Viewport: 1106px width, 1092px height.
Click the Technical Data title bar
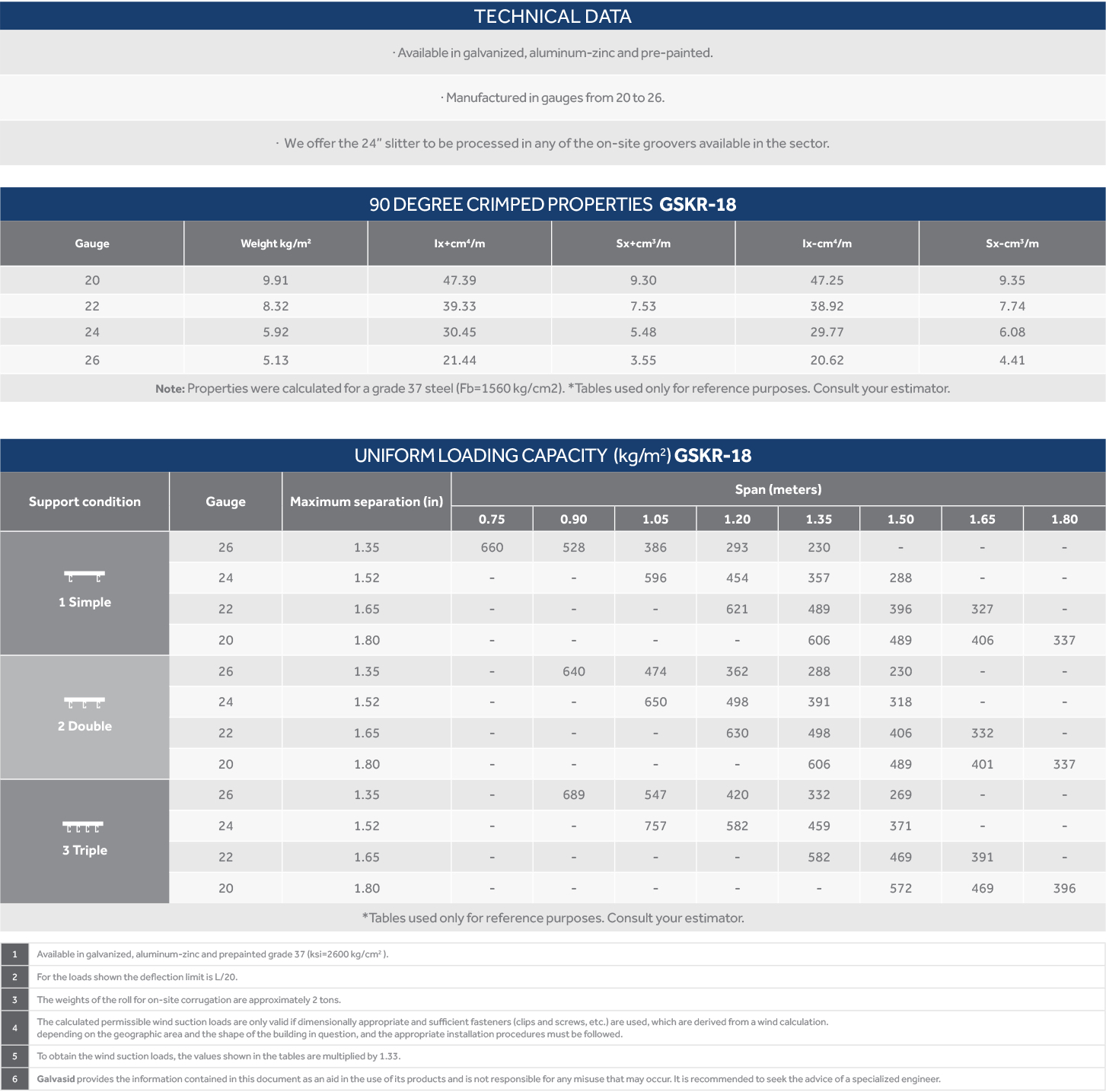click(x=553, y=16)
